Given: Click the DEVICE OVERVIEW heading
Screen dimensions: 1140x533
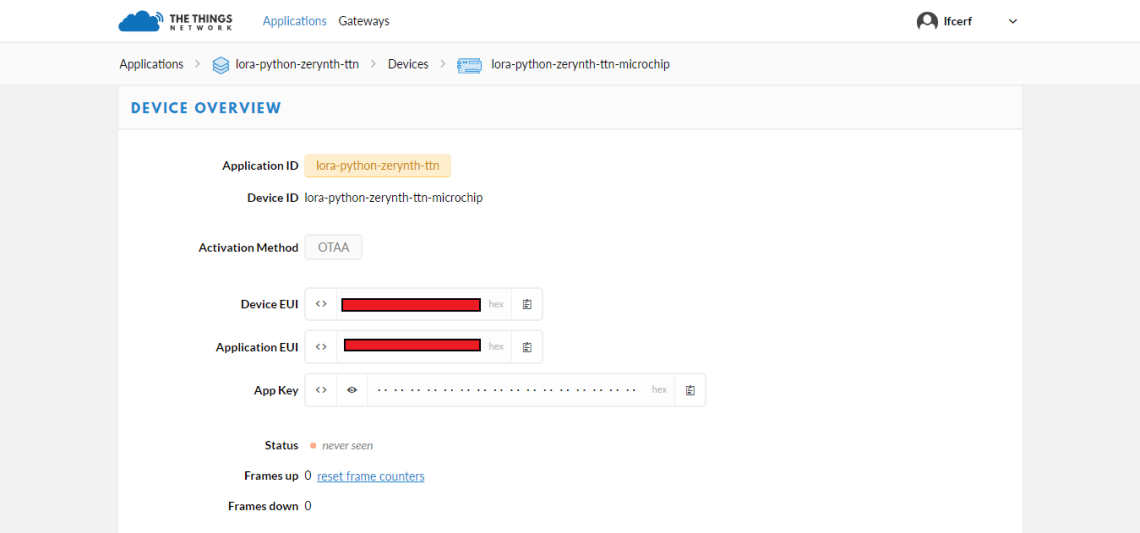Looking at the screenshot, I should 206,108.
